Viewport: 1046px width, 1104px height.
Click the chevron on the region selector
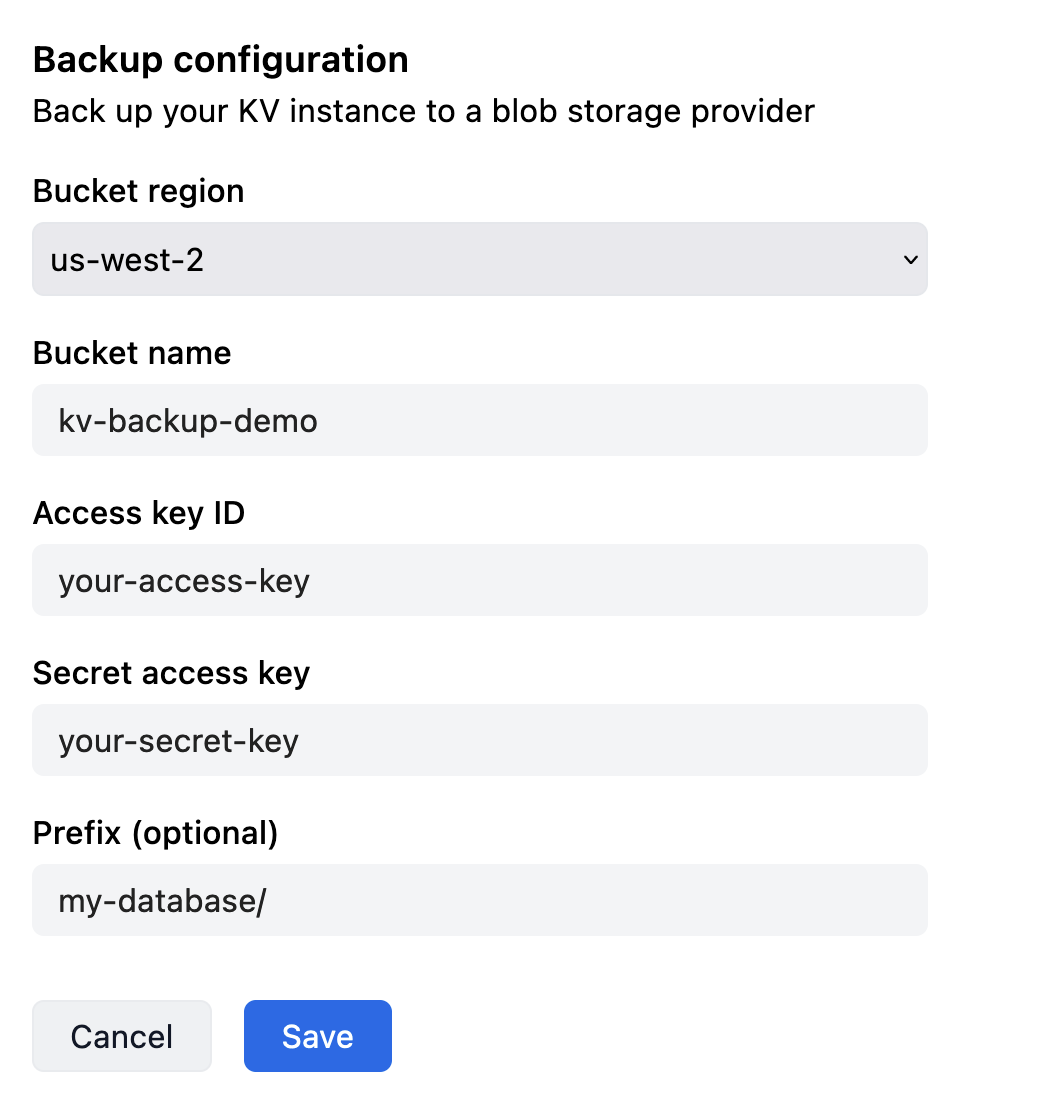[909, 259]
